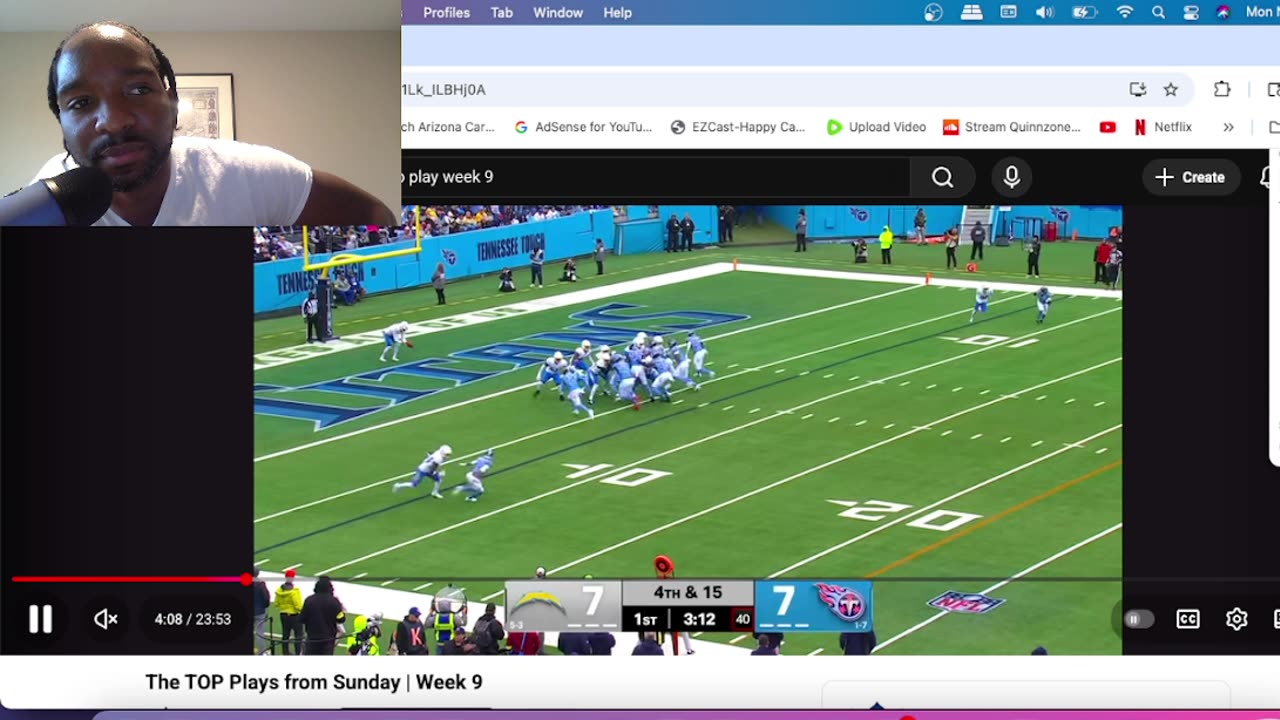This screenshot has width=1280, height=720.
Task: Click the card-shaped menu bar icon
Action: pos(1008,12)
